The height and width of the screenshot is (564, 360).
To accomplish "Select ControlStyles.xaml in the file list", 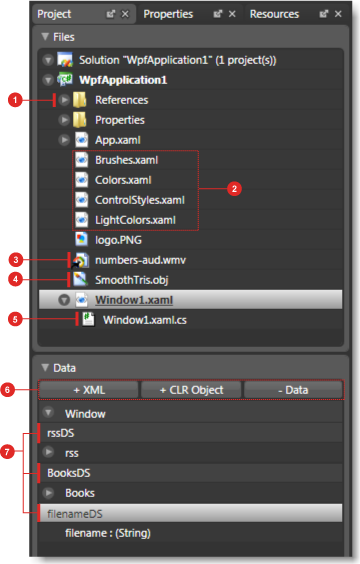I will (x=140, y=200).
